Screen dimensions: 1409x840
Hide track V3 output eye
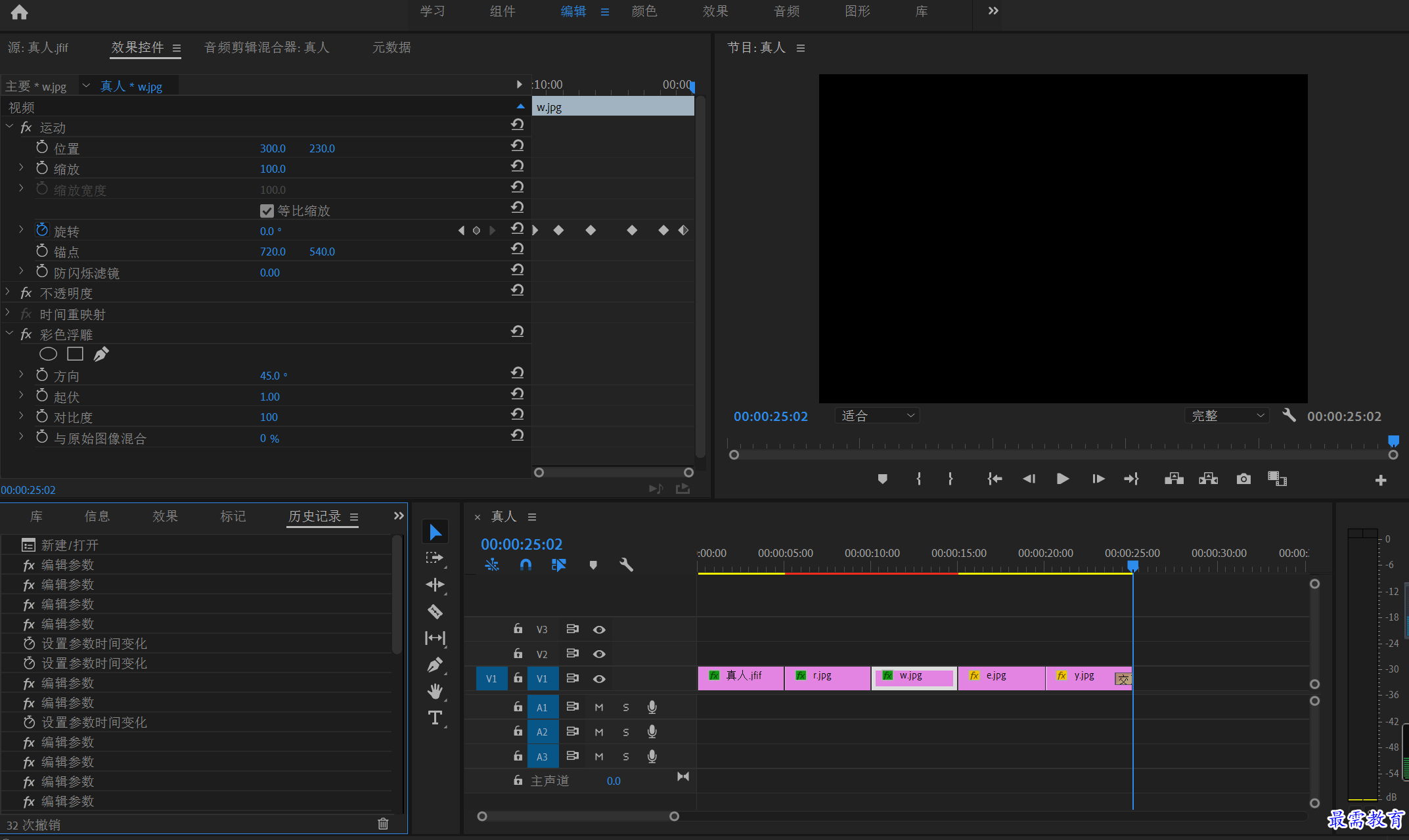tap(599, 629)
